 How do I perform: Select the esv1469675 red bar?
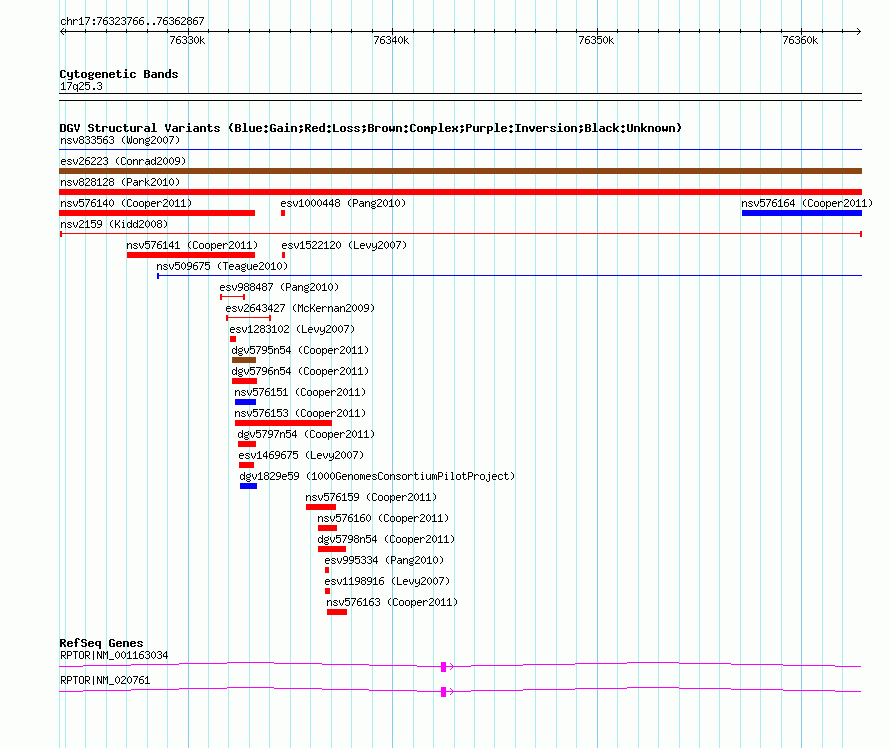(x=246, y=465)
